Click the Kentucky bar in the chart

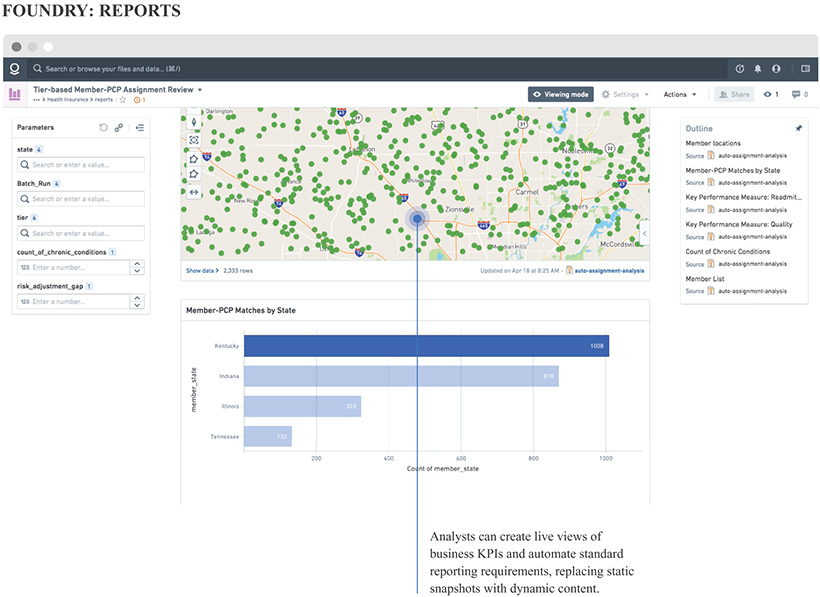(426, 346)
